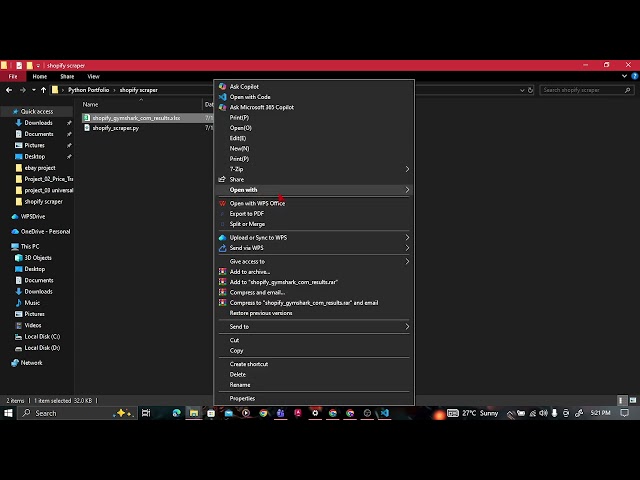
Task: Click the taskbar Search box
Action: point(76,413)
